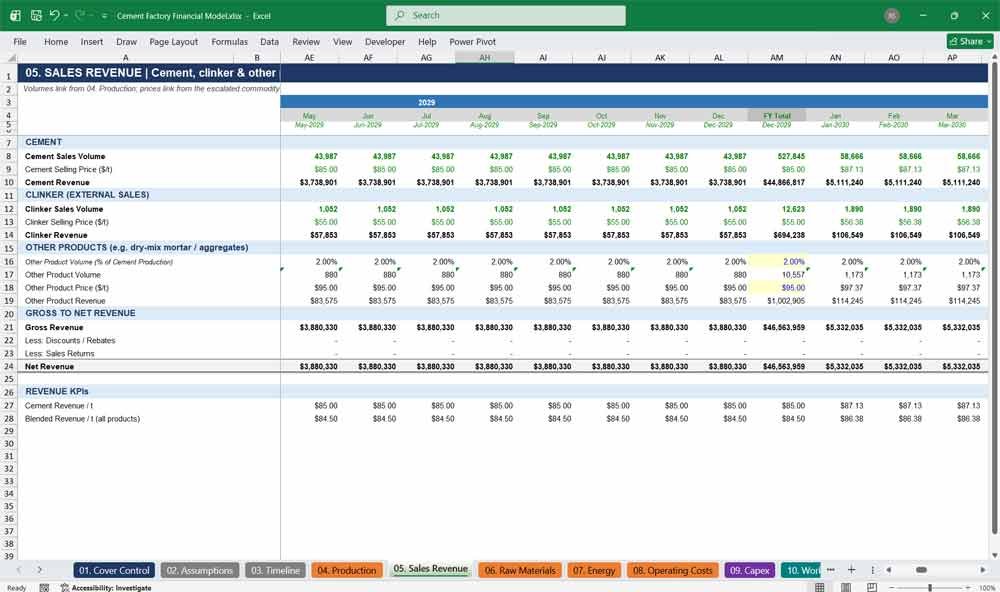
Task: Click the zoom in plus button
Action: click(969, 588)
